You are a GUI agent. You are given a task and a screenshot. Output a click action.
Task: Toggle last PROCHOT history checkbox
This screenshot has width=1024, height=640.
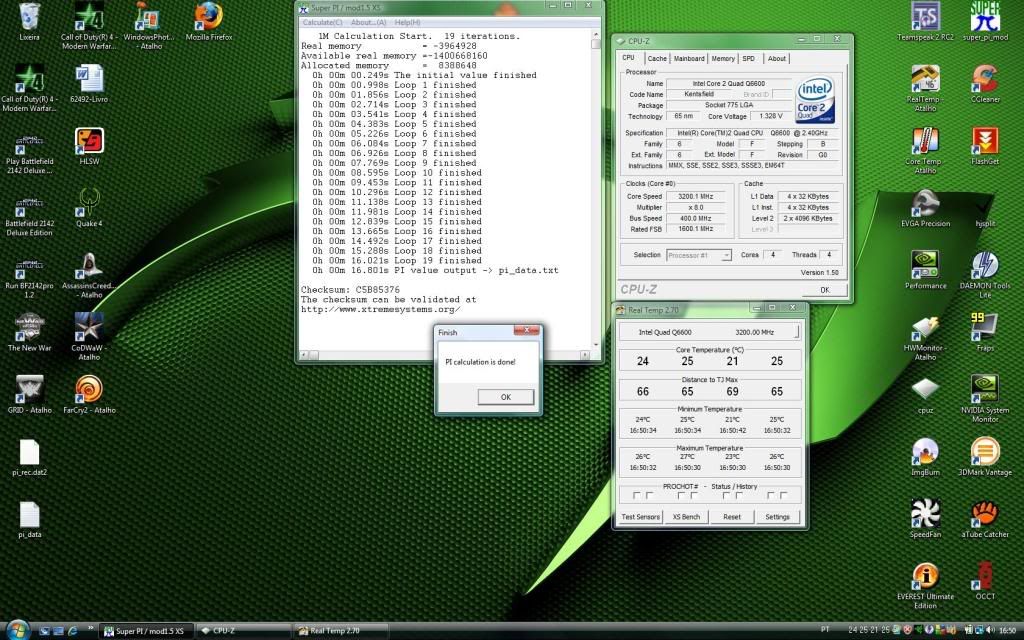point(784,496)
